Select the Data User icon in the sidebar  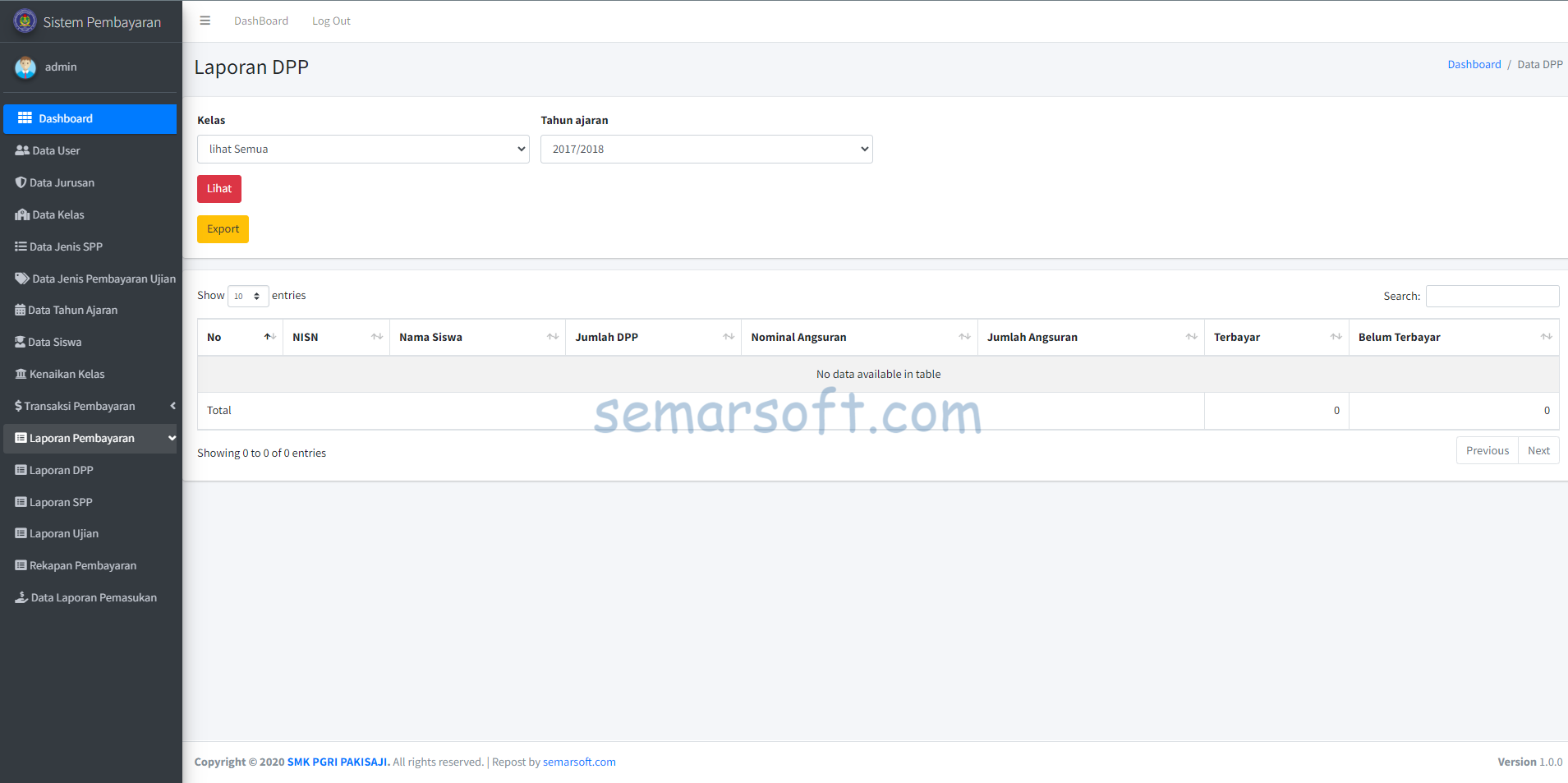(21, 150)
